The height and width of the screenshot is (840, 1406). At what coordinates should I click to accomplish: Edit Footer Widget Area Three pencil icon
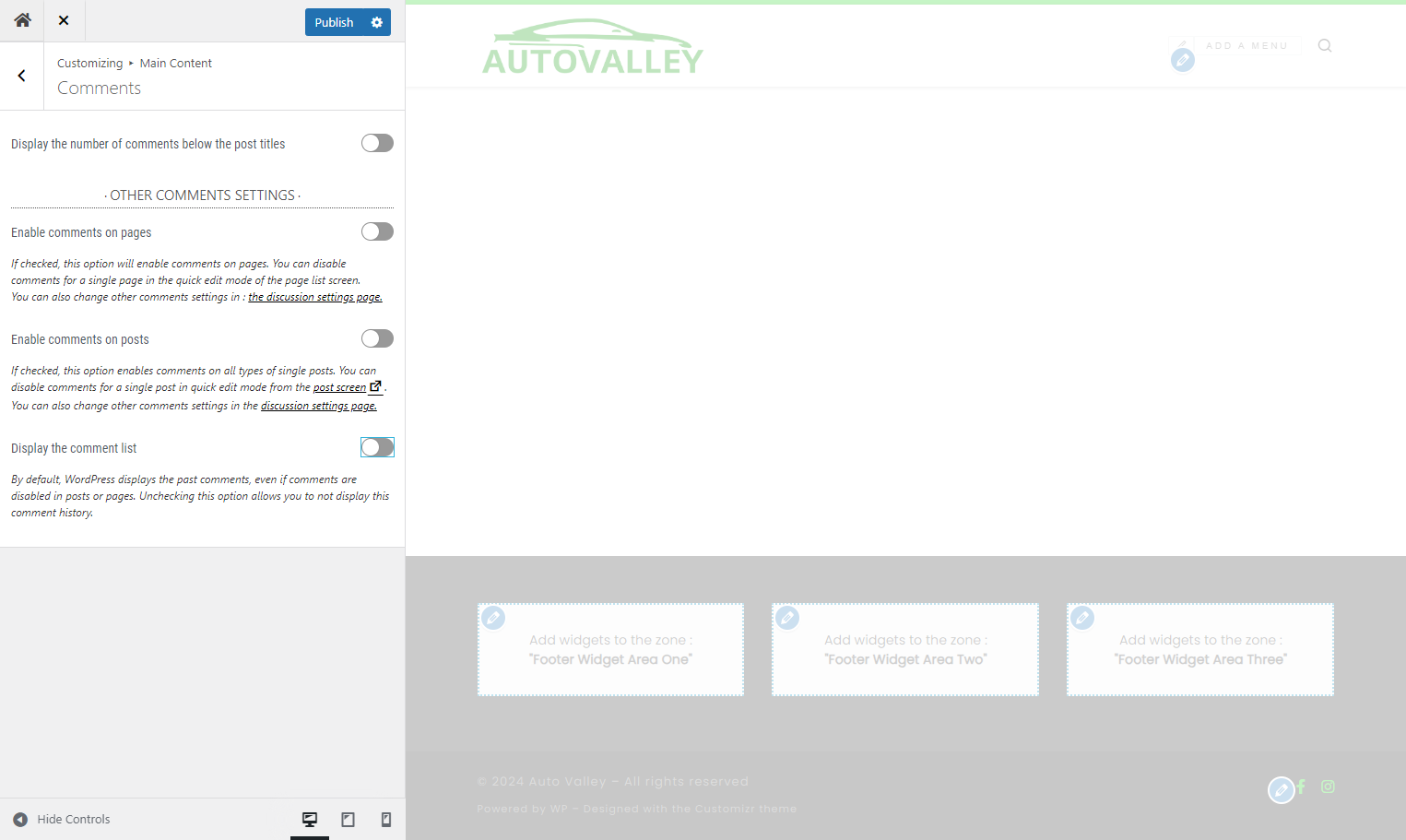click(1082, 618)
